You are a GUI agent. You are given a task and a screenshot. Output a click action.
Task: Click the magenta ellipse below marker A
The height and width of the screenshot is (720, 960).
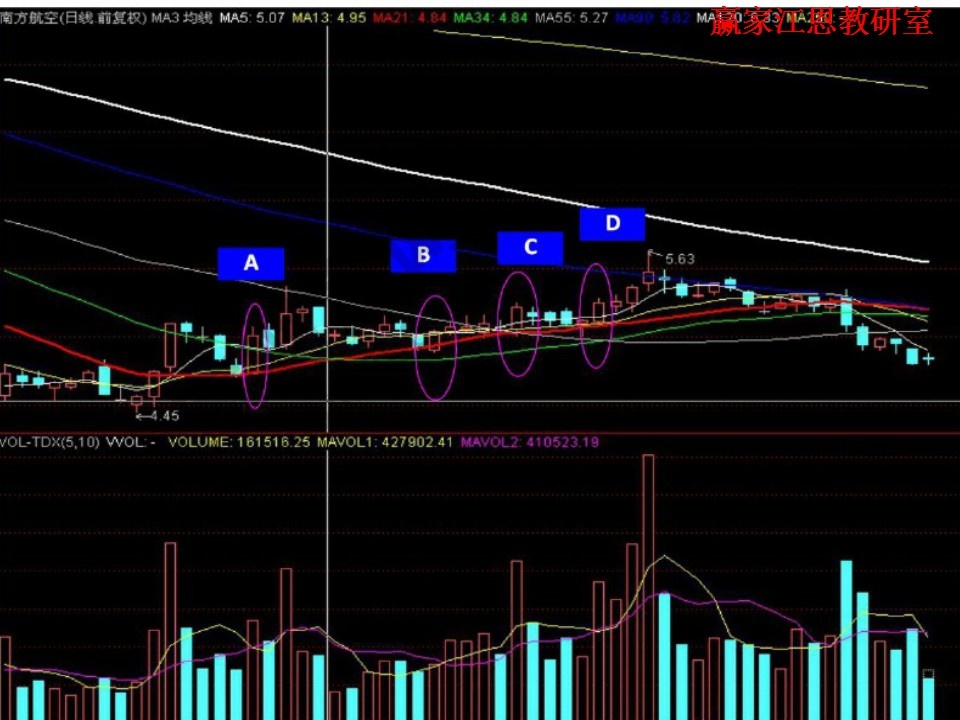(x=256, y=355)
